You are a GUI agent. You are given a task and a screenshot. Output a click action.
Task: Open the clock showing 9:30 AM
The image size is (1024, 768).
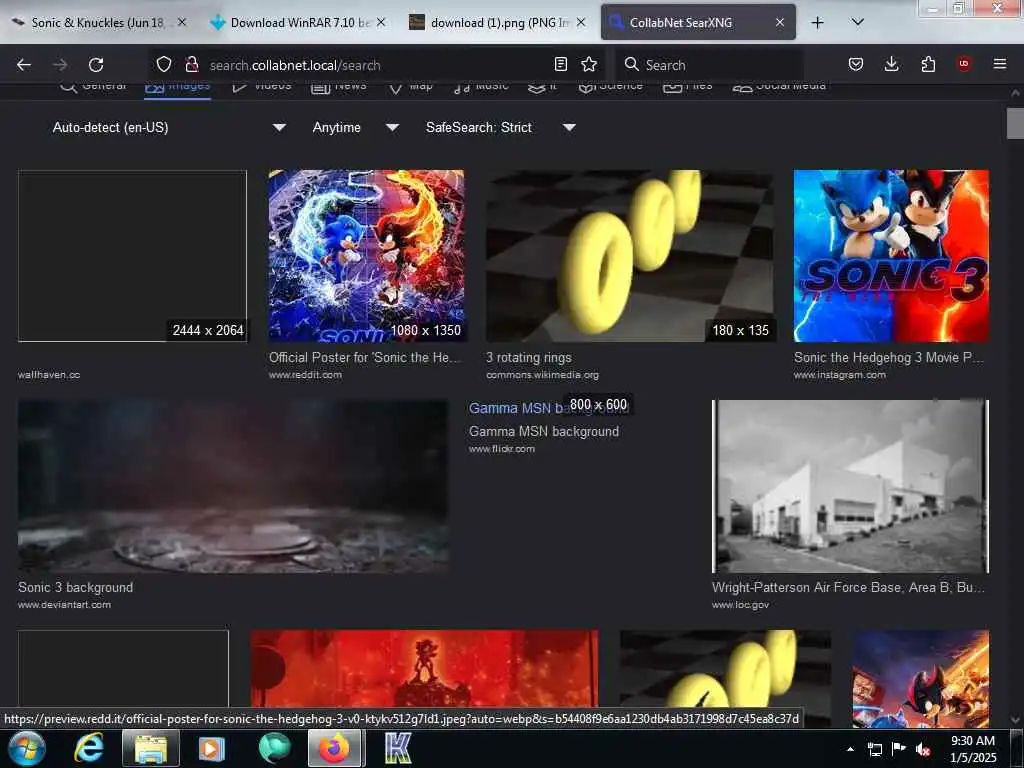click(973, 749)
